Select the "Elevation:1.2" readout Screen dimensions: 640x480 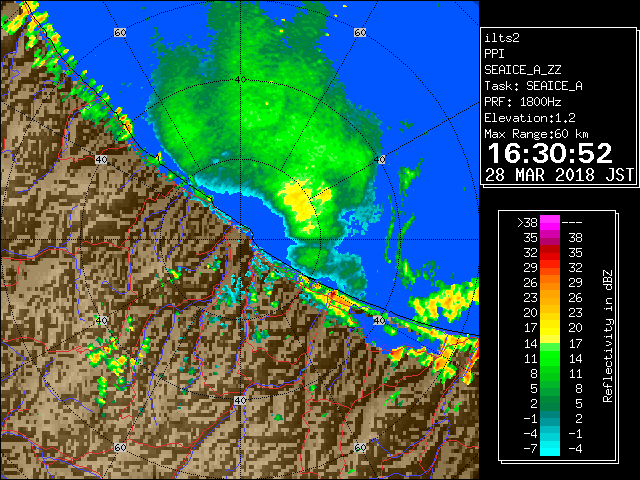pyautogui.click(x=530, y=118)
